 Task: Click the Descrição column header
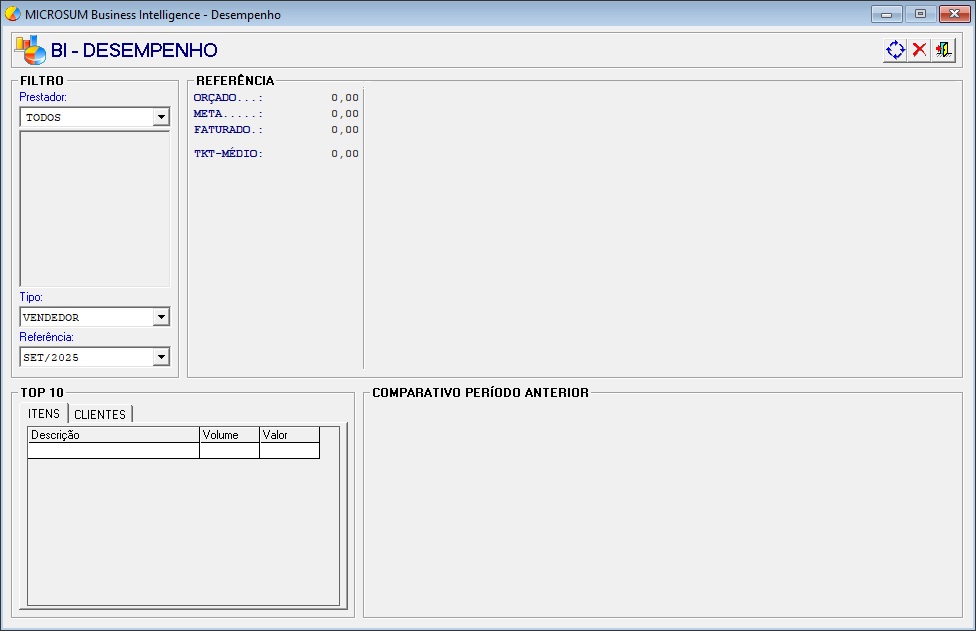(113, 435)
